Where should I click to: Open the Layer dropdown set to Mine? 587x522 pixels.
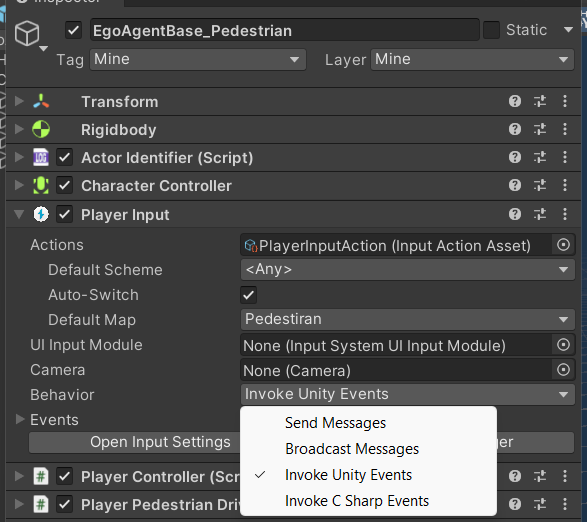point(472,59)
